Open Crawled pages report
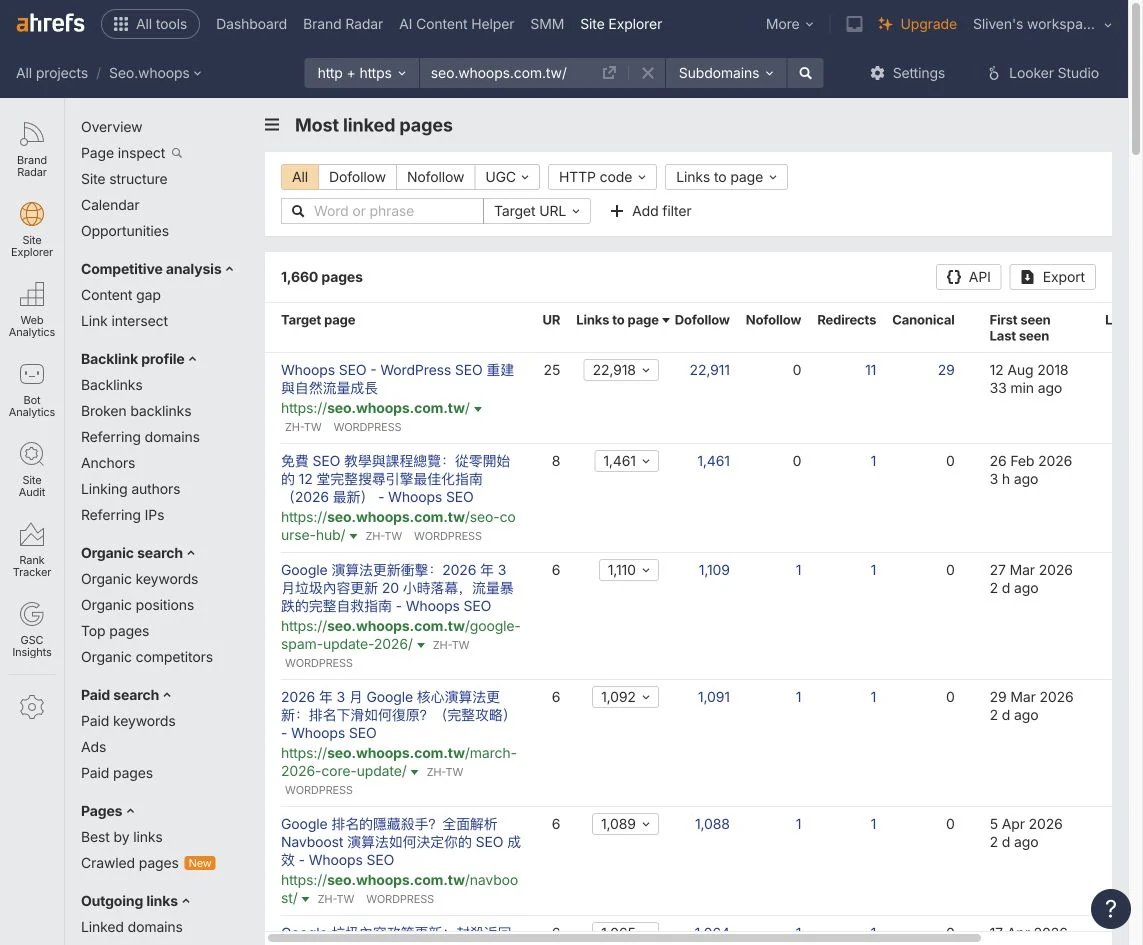 click(x=130, y=863)
